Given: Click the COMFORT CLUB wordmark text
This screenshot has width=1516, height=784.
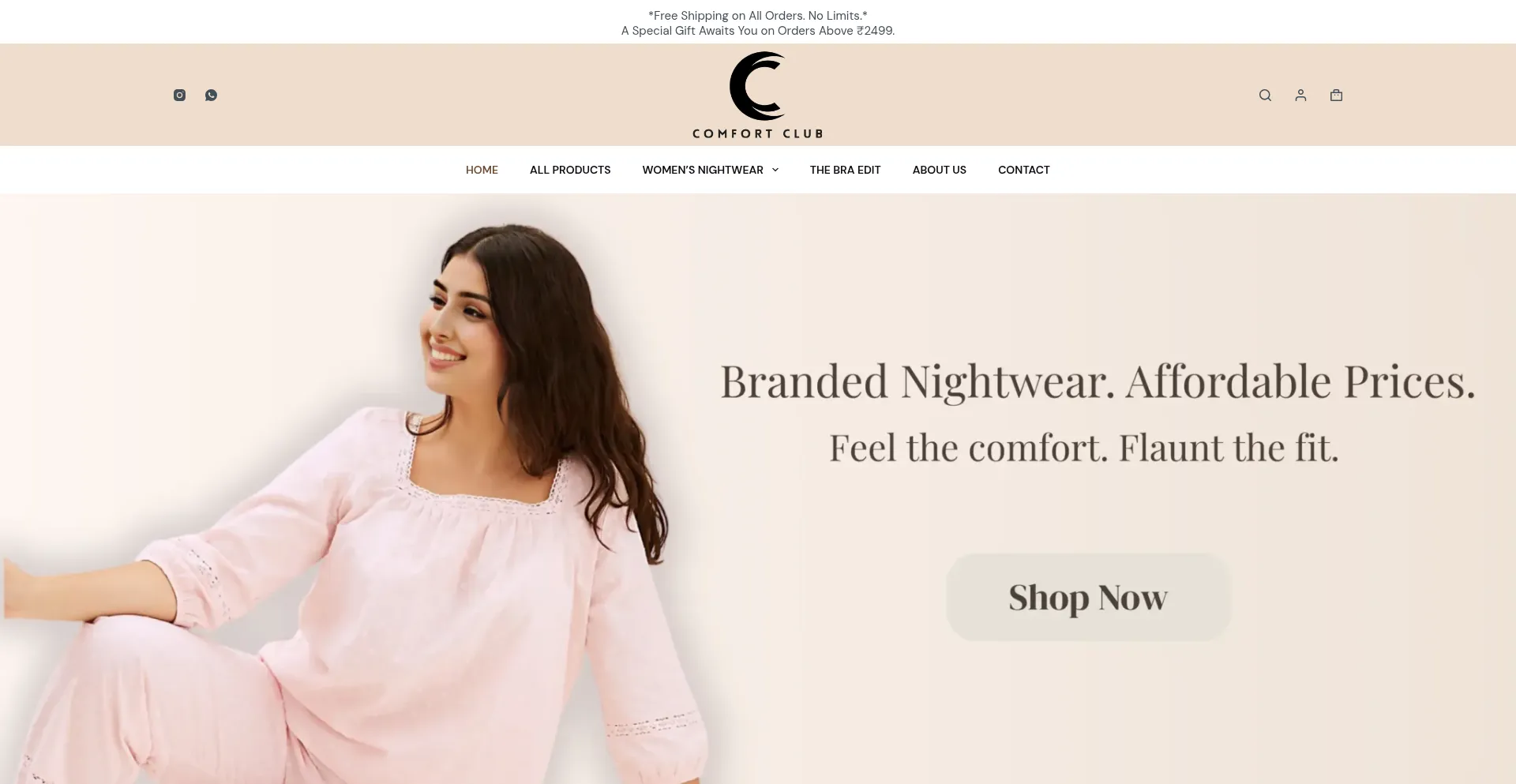Looking at the screenshot, I should point(758,133).
